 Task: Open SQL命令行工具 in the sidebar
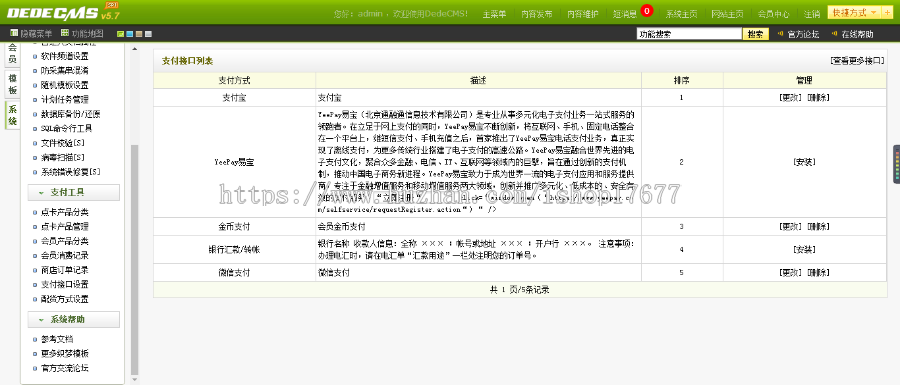66,129
